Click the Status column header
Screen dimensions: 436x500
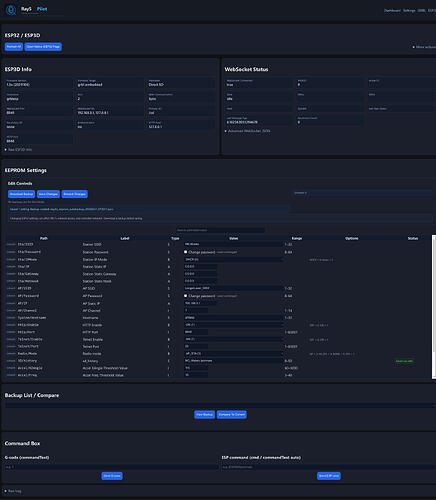click(413, 238)
